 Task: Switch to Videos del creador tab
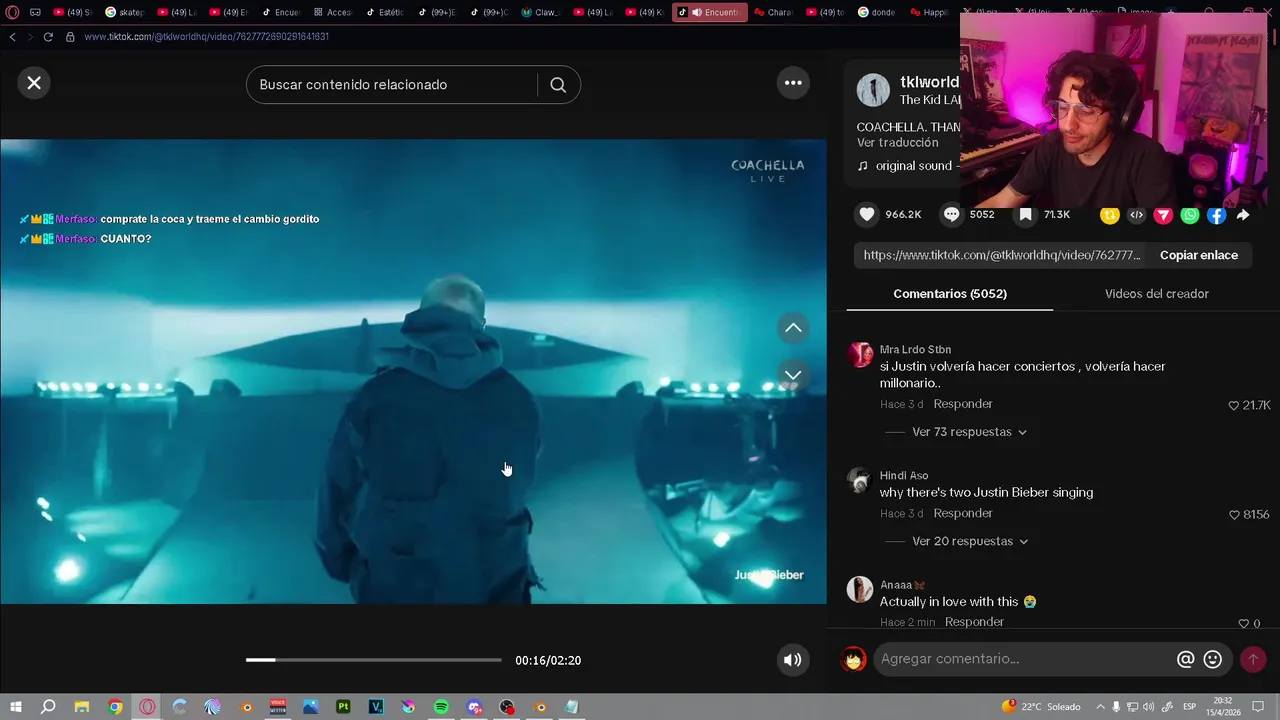(1157, 294)
